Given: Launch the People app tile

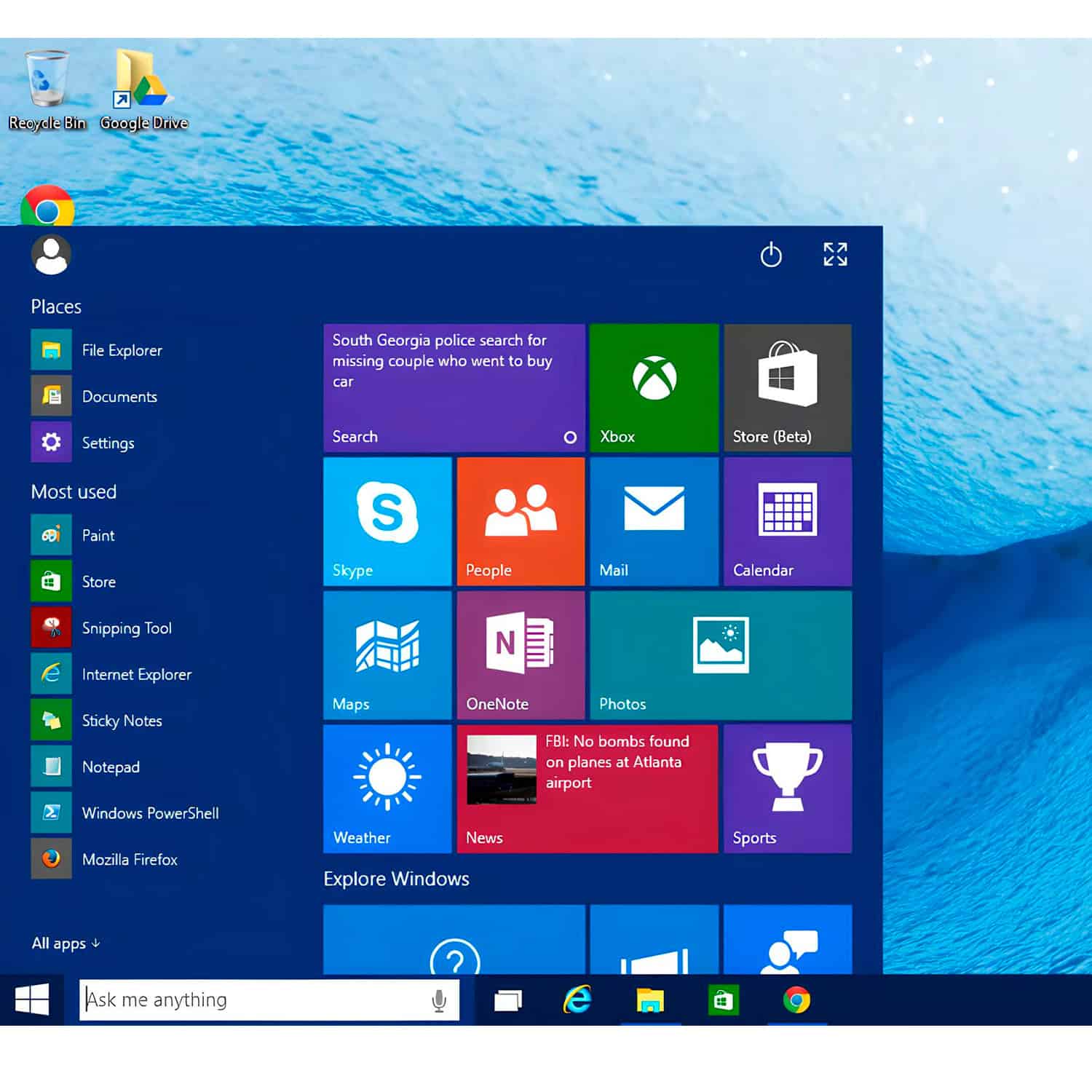Looking at the screenshot, I should (520, 521).
